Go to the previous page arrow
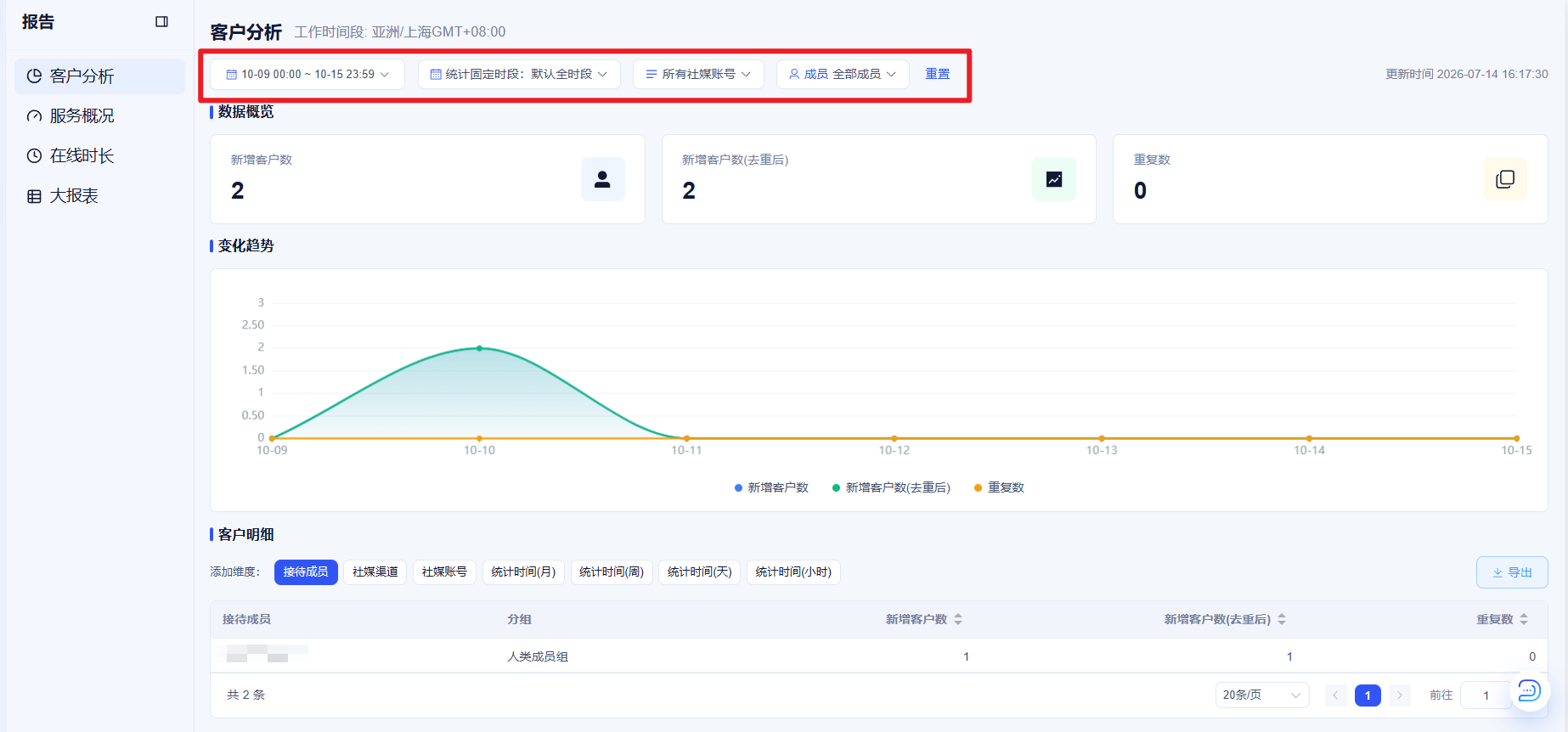 tap(1335, 695)
